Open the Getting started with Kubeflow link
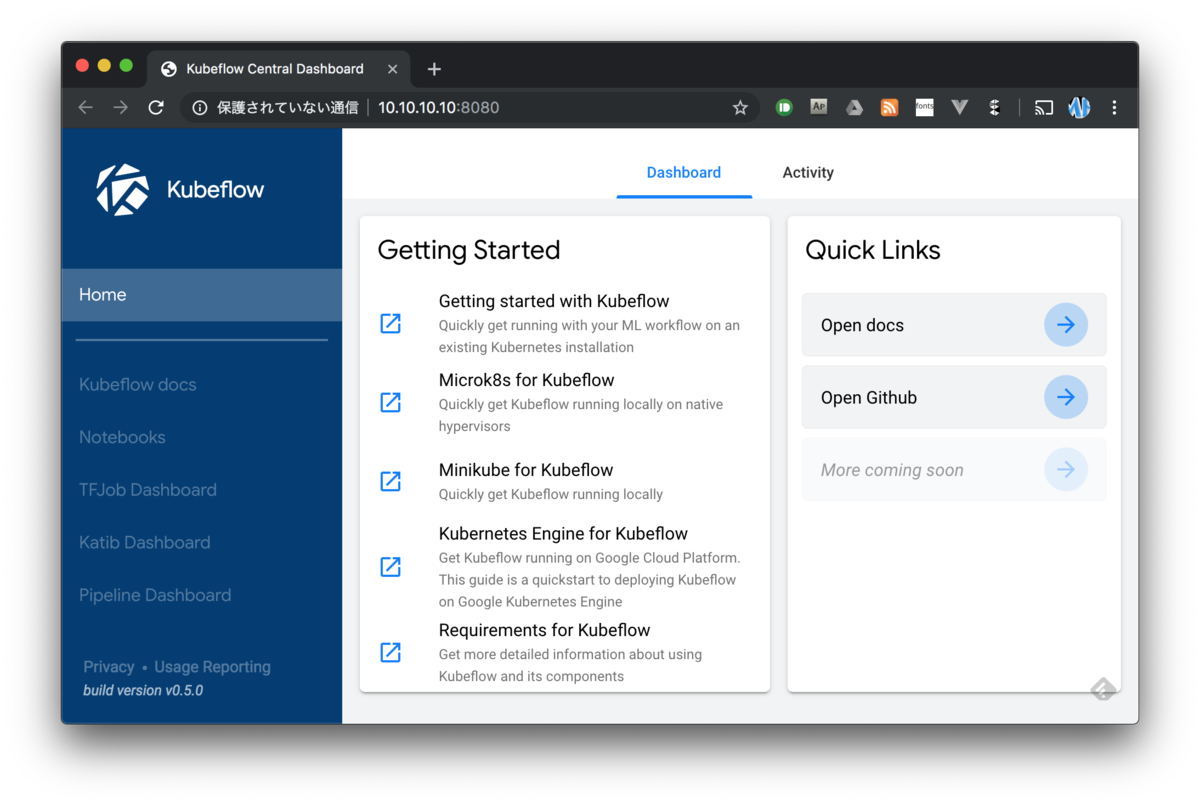1200x805 pixels. (554, 301)
